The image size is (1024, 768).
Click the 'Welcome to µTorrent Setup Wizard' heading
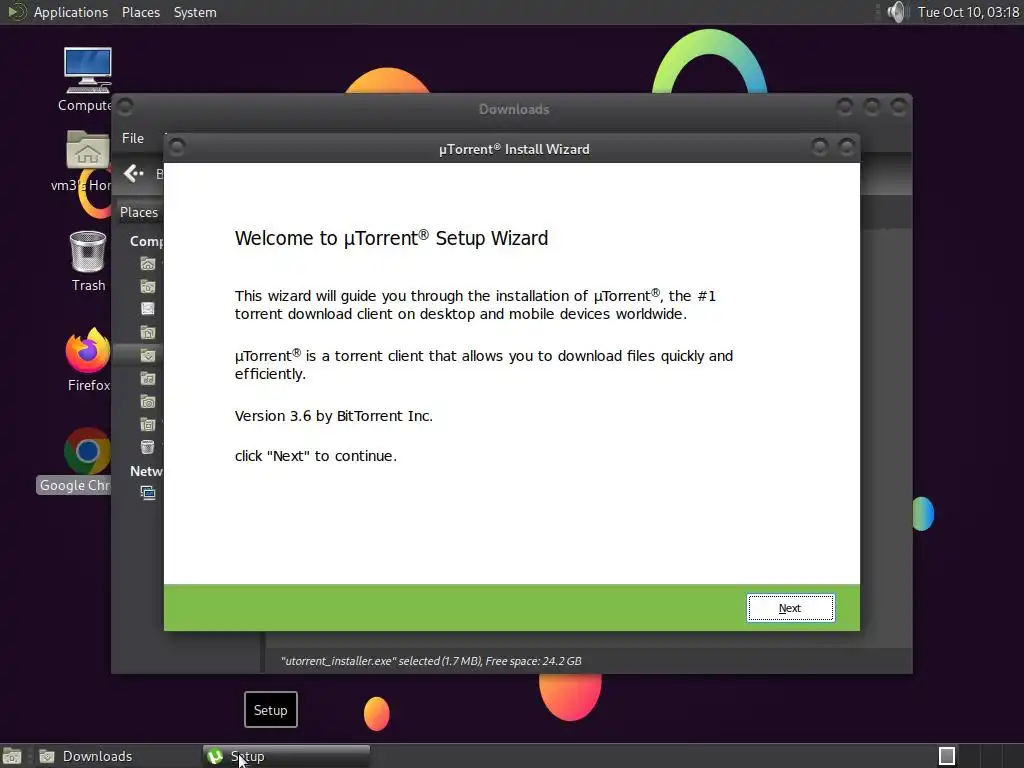pyautogui.click(x=391, y=238)
